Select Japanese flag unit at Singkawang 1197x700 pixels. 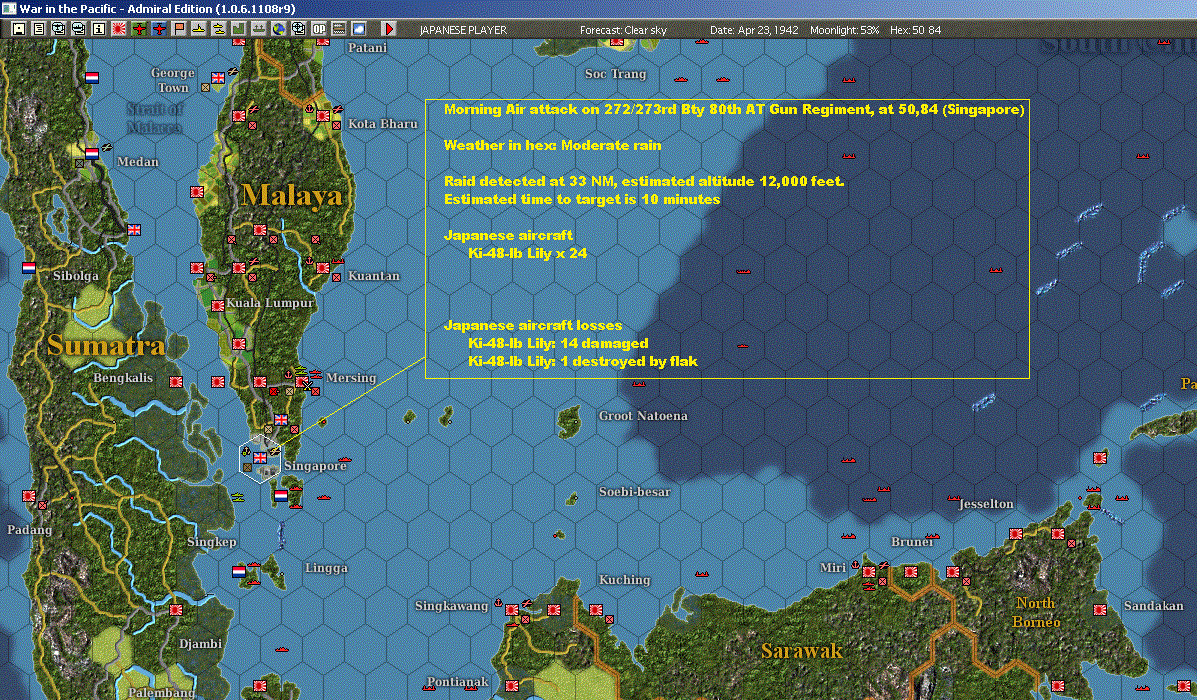pos(512,610)
